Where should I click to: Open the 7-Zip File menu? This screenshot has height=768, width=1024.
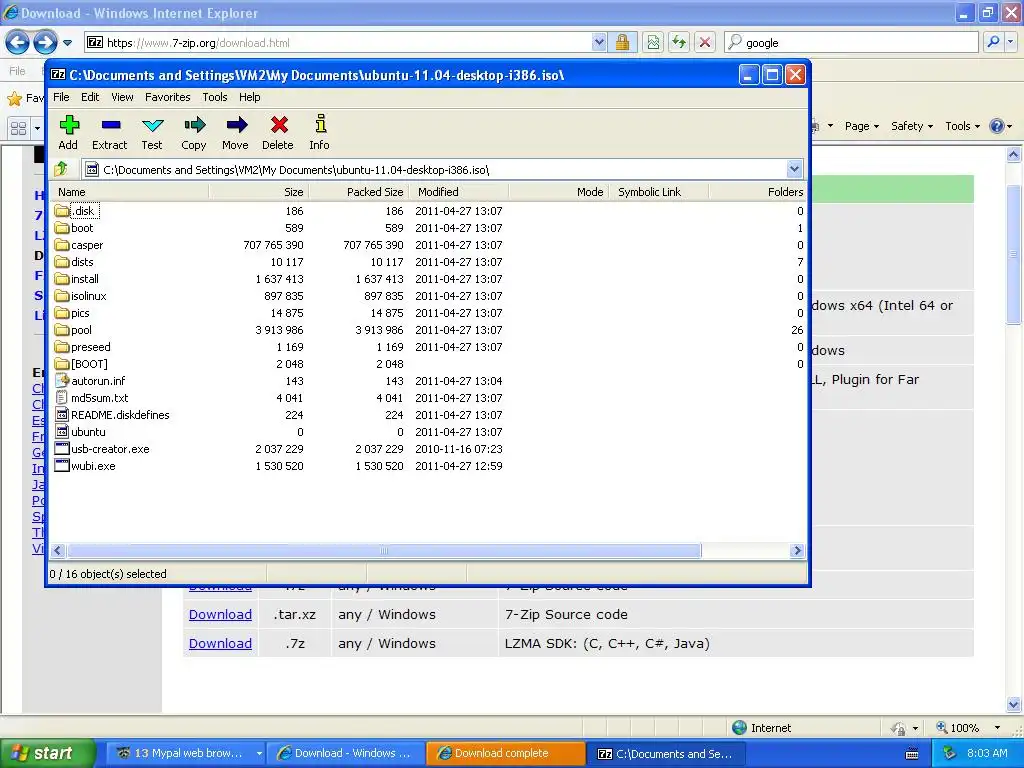tap(61, 97)
